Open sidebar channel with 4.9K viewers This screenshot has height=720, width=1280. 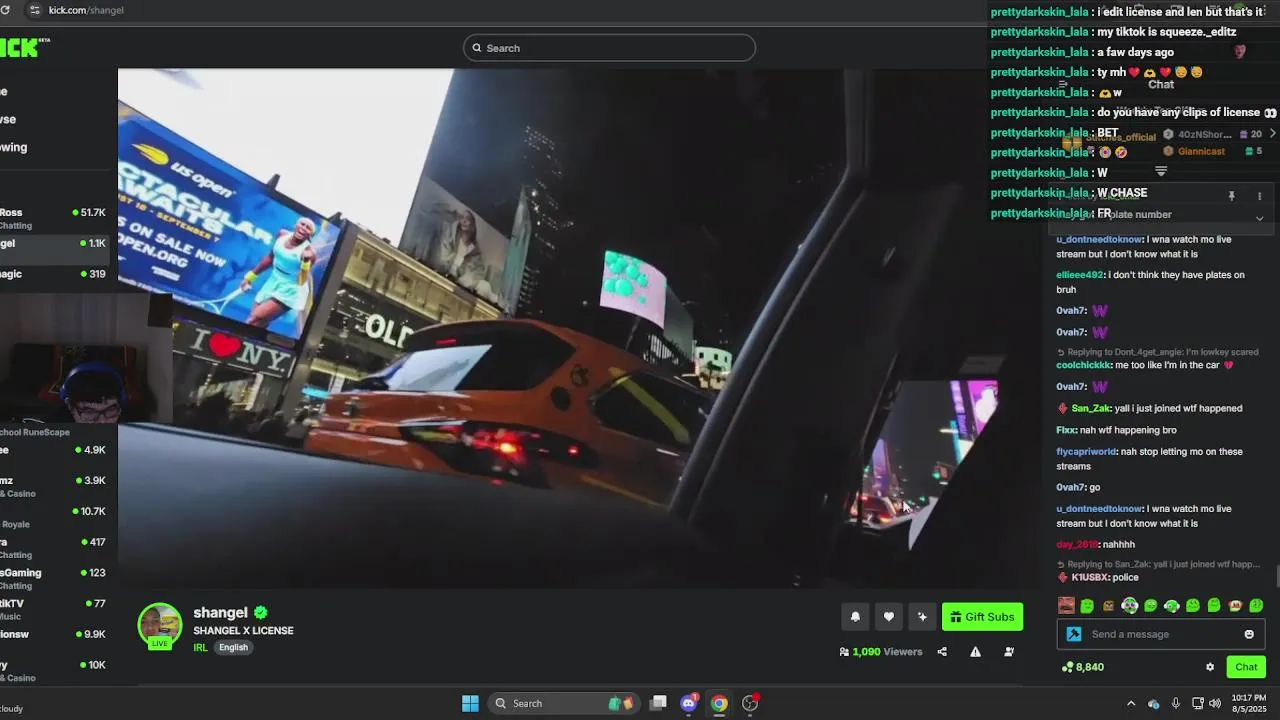pyautogui.click(x=53, y=450)
